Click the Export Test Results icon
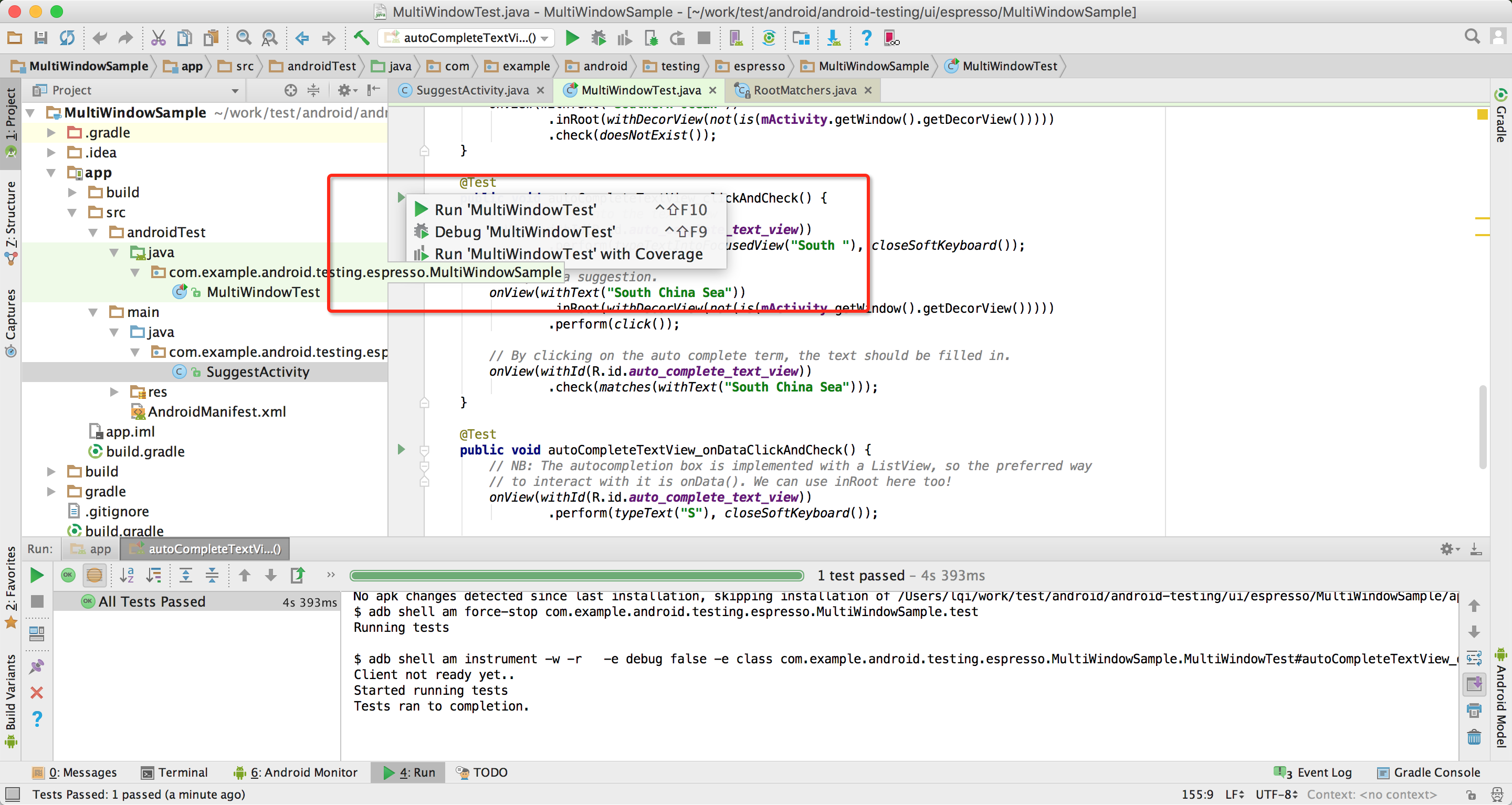 click(x=298, y=575)
